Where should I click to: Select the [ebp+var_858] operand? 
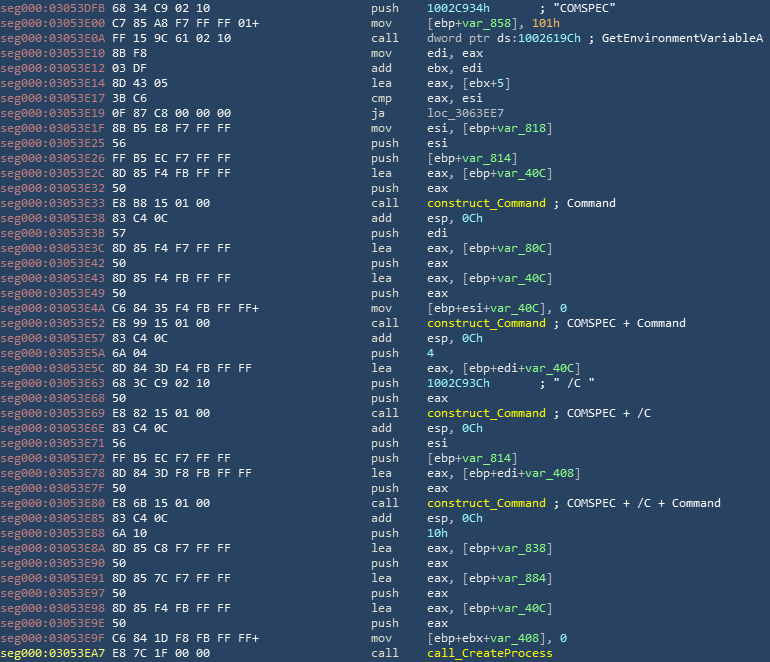tap(472, 23)
